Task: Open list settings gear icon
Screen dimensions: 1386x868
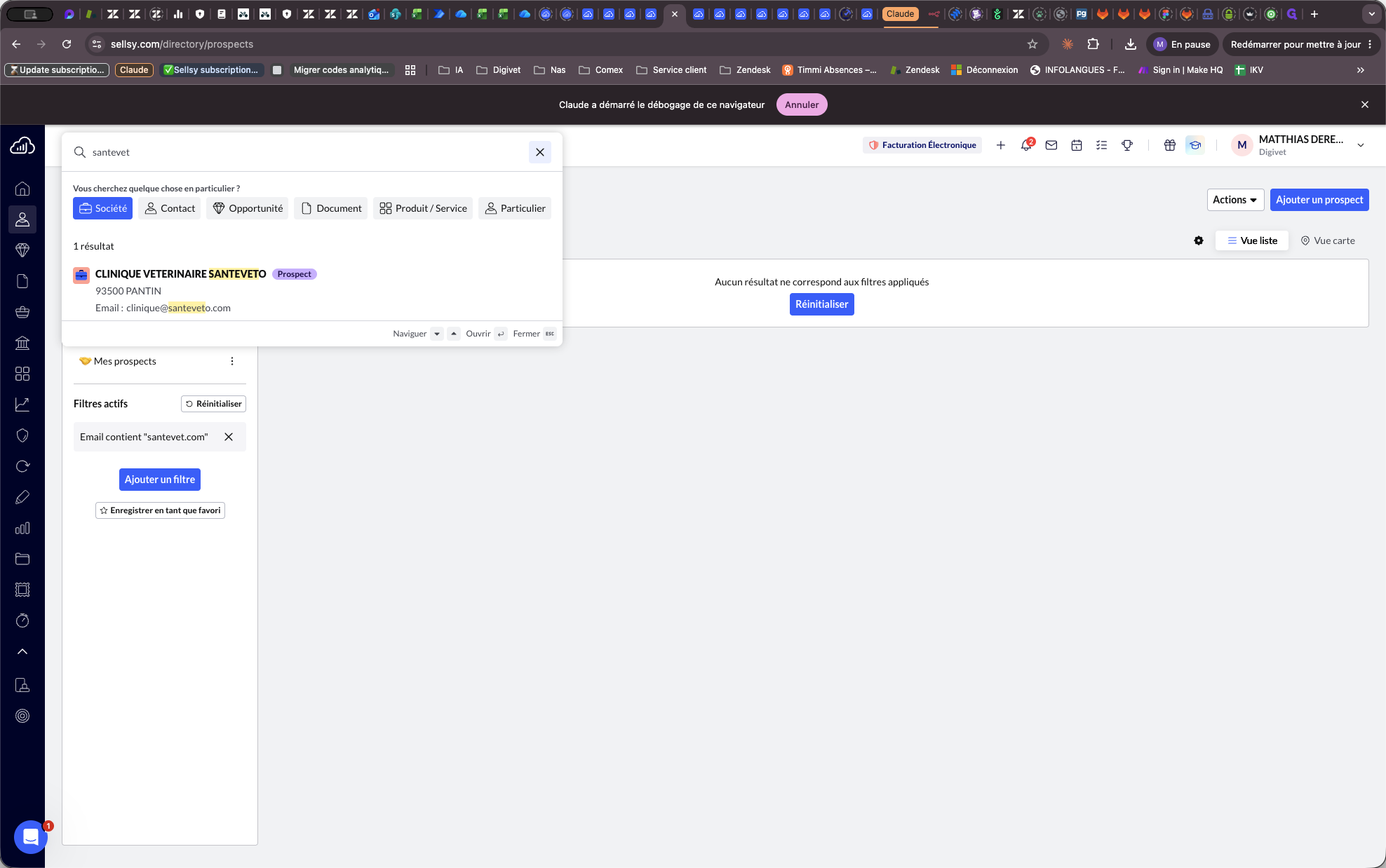Action: tap(1199, 240)
